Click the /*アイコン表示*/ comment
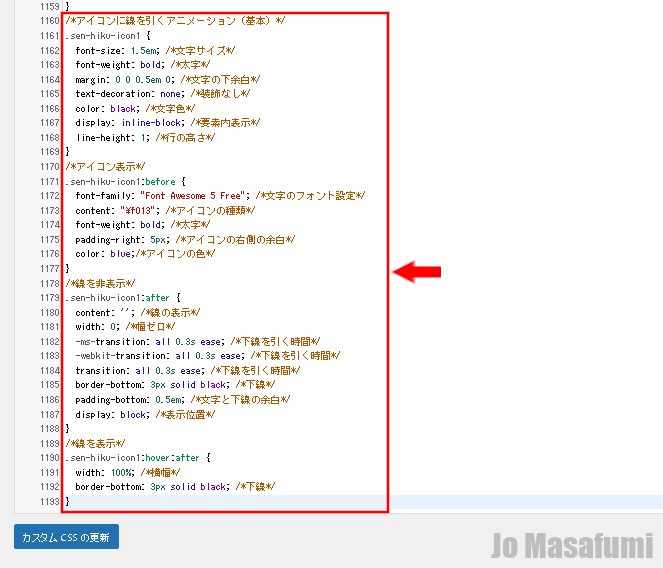Viewport: 663px width, 568px height. tap(105, 167)
